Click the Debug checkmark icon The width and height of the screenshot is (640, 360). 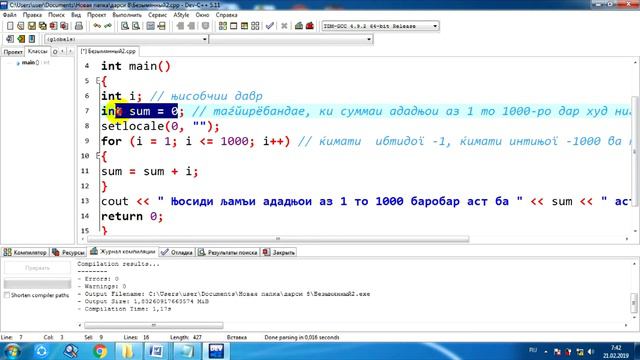[269, 26]
